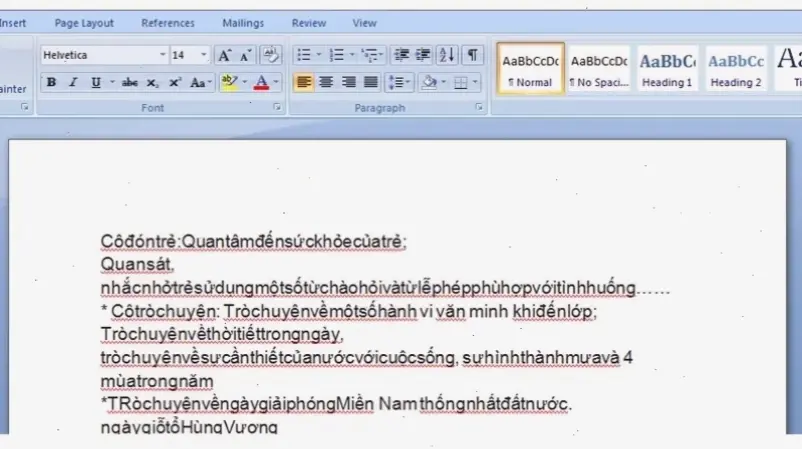Toggle Strikethrough formatting
802x449 pixels.
point(129,82)
